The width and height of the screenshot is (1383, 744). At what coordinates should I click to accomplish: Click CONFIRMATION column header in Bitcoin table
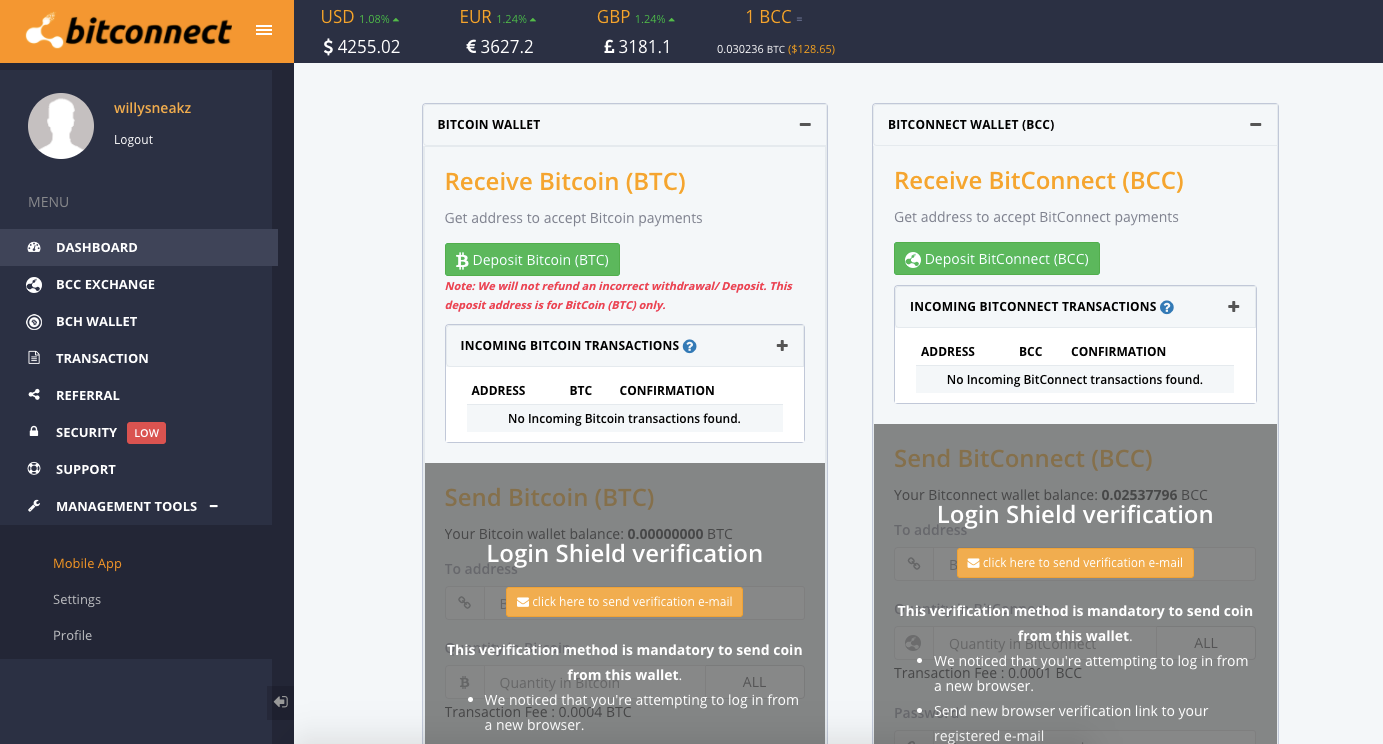click(x=667, y=390)
